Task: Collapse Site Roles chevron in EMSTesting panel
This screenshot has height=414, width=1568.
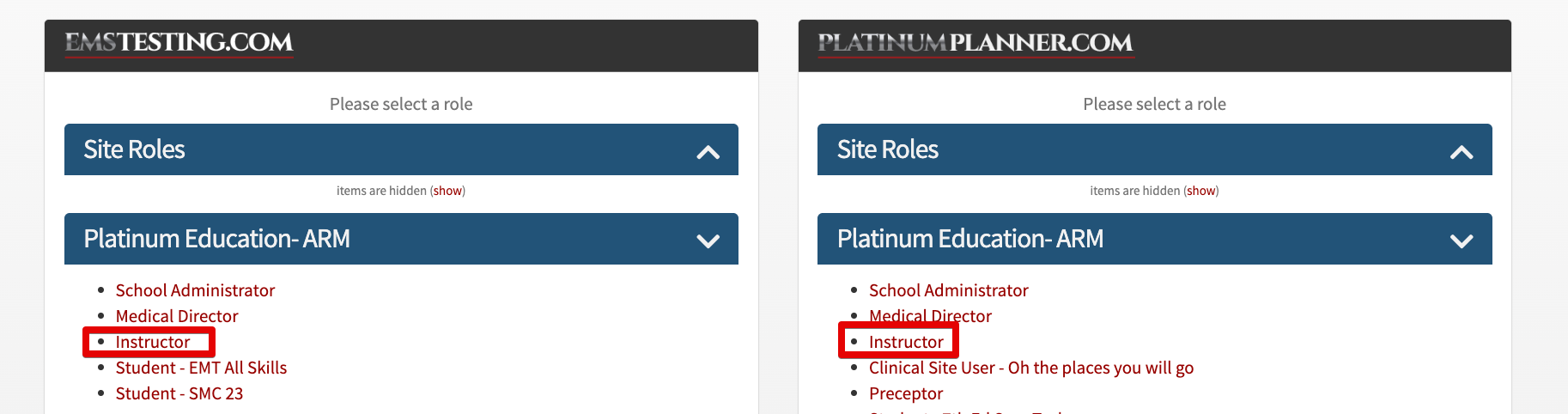Action: tap(708, 152)
